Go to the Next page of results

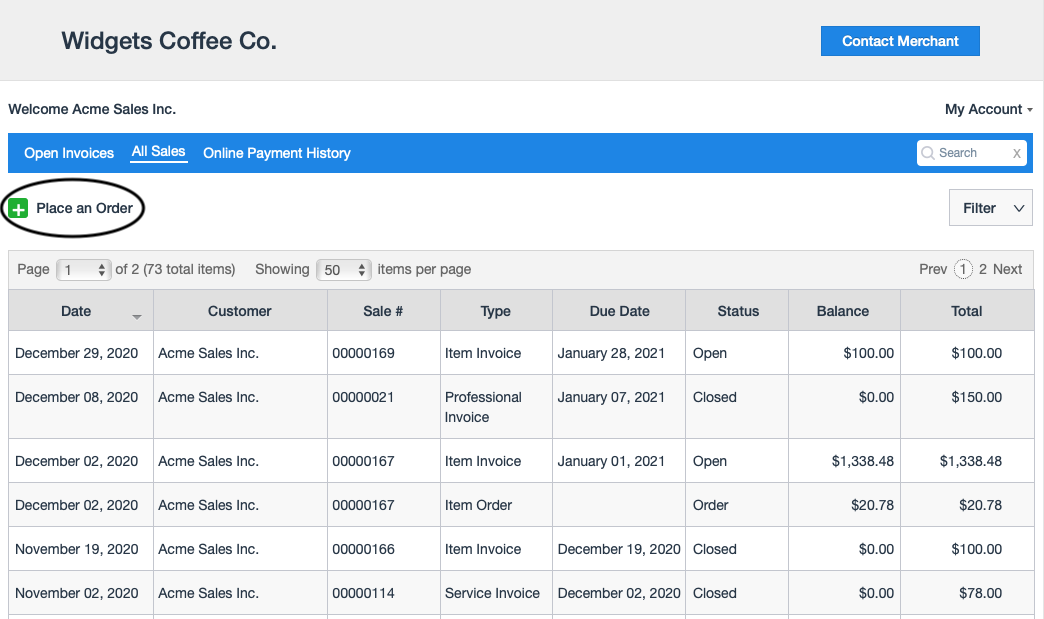[1007, 269]
